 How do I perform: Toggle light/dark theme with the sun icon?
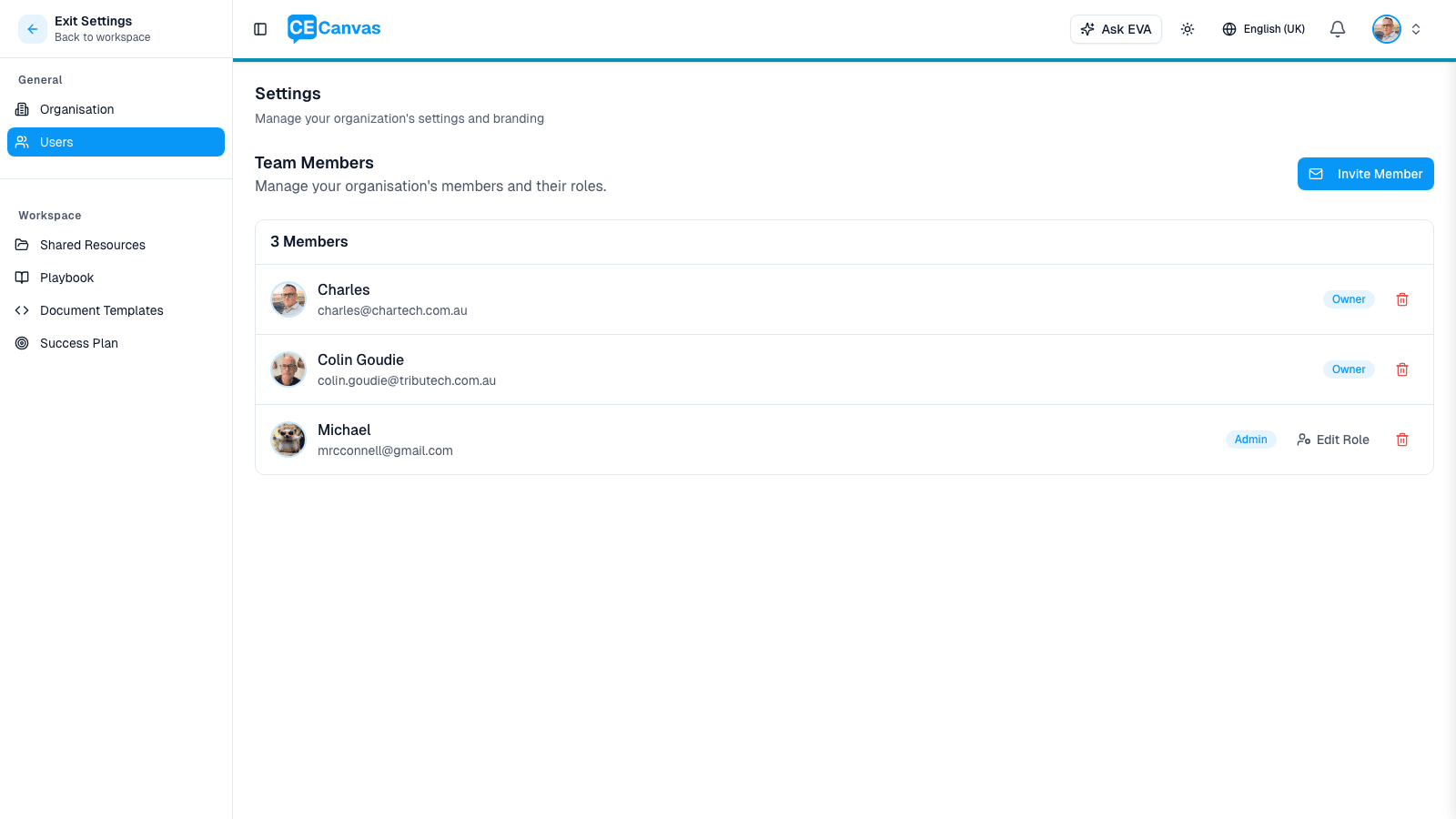point(1188,28)
